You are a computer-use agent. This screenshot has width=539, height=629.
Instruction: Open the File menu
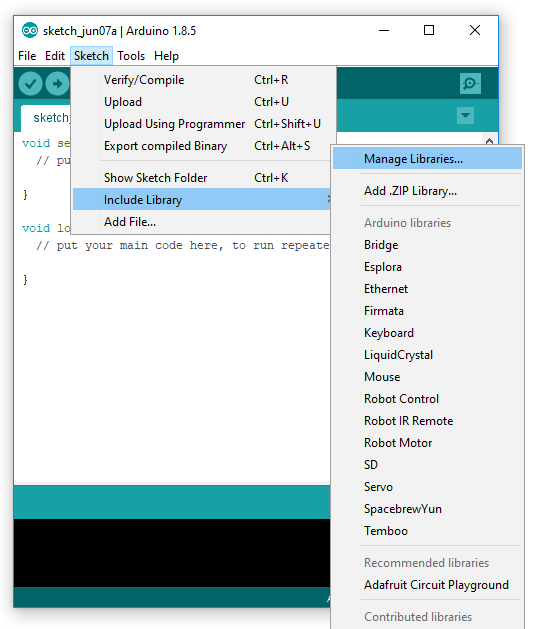coord(27,56)
